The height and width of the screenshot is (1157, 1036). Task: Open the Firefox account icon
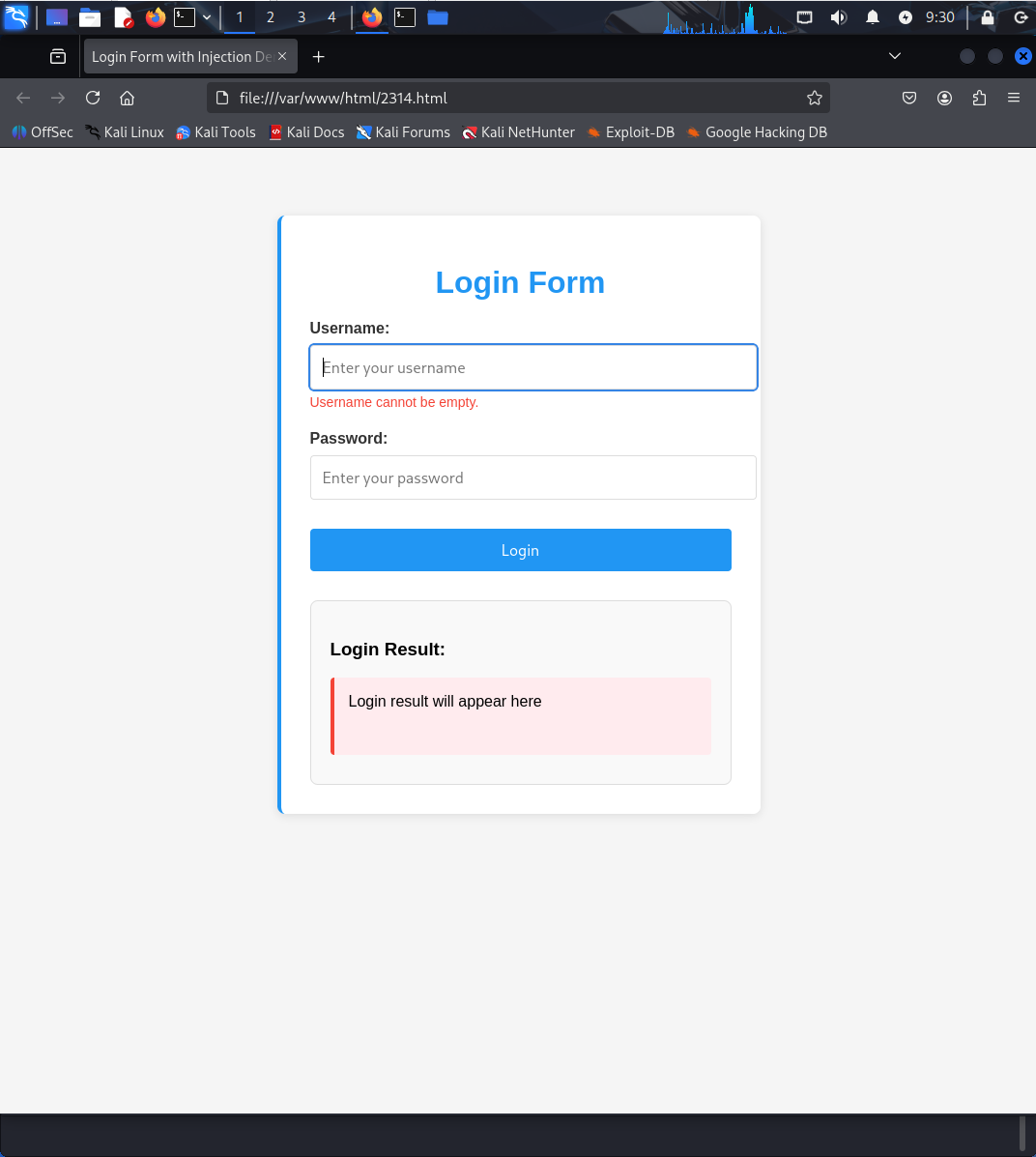pos(944,99)
